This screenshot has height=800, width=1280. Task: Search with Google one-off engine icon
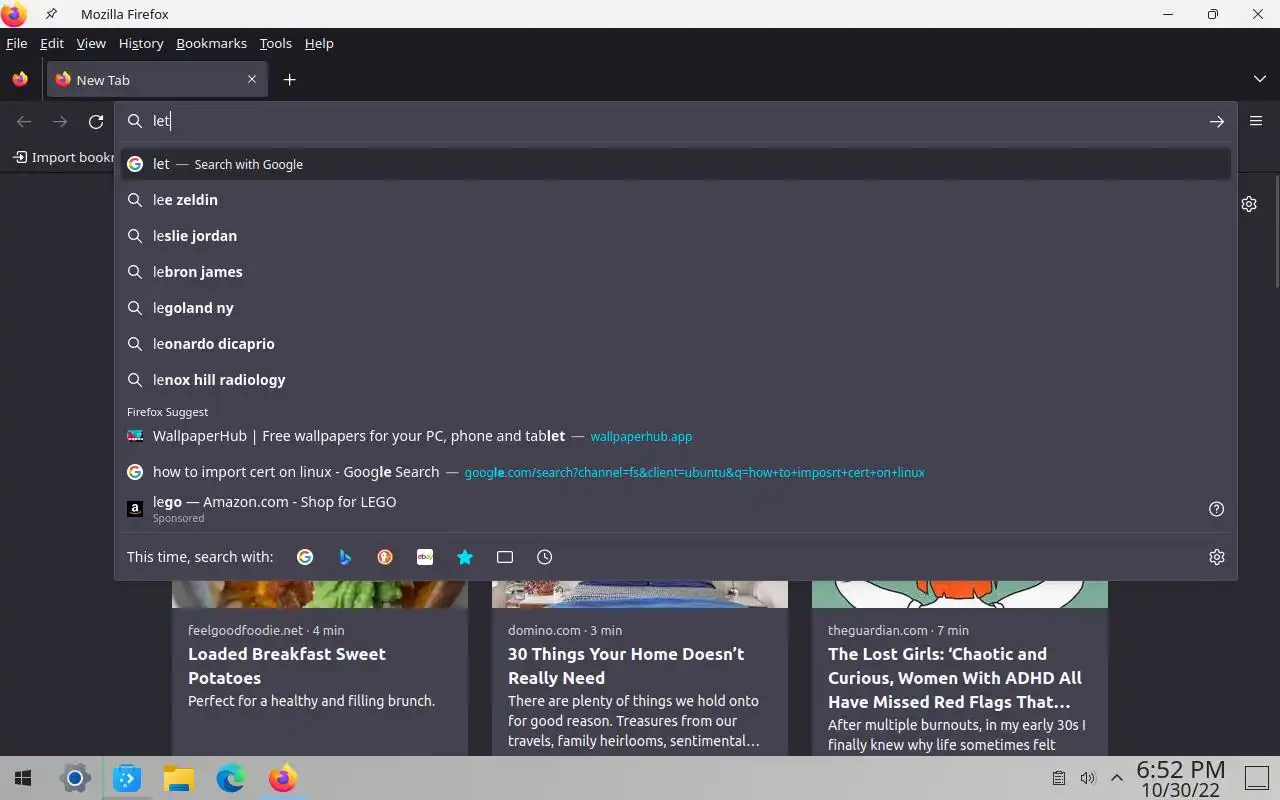pyautogui.click(x=305, y=557)
